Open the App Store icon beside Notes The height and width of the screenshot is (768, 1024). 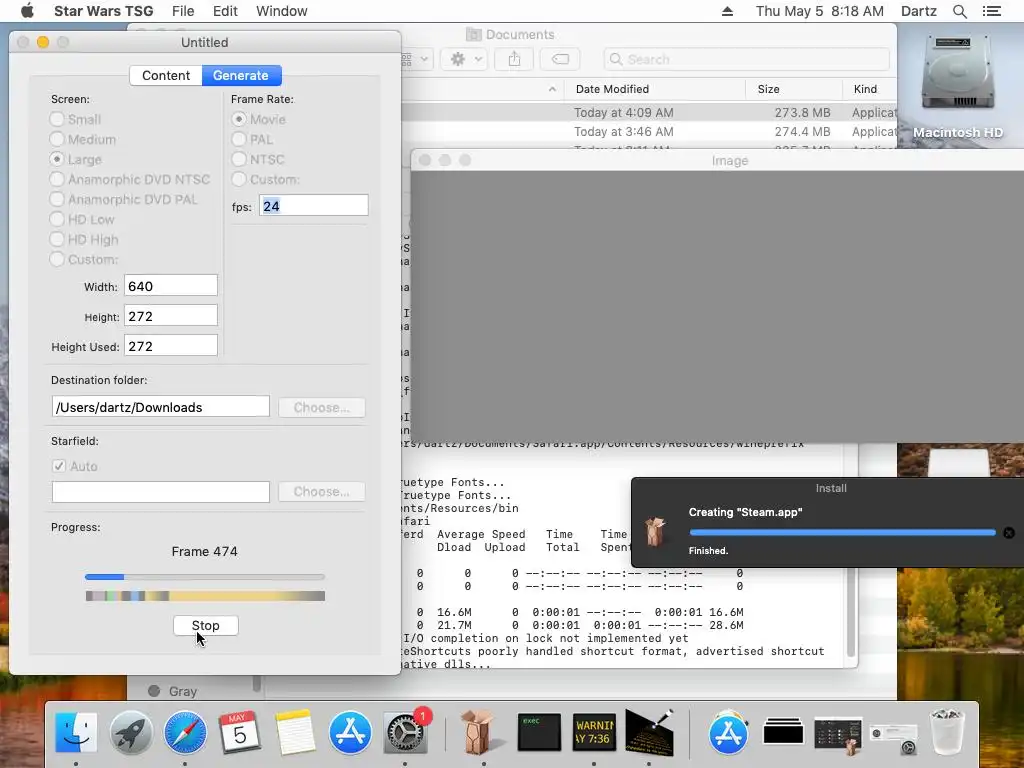coord(350,733)
